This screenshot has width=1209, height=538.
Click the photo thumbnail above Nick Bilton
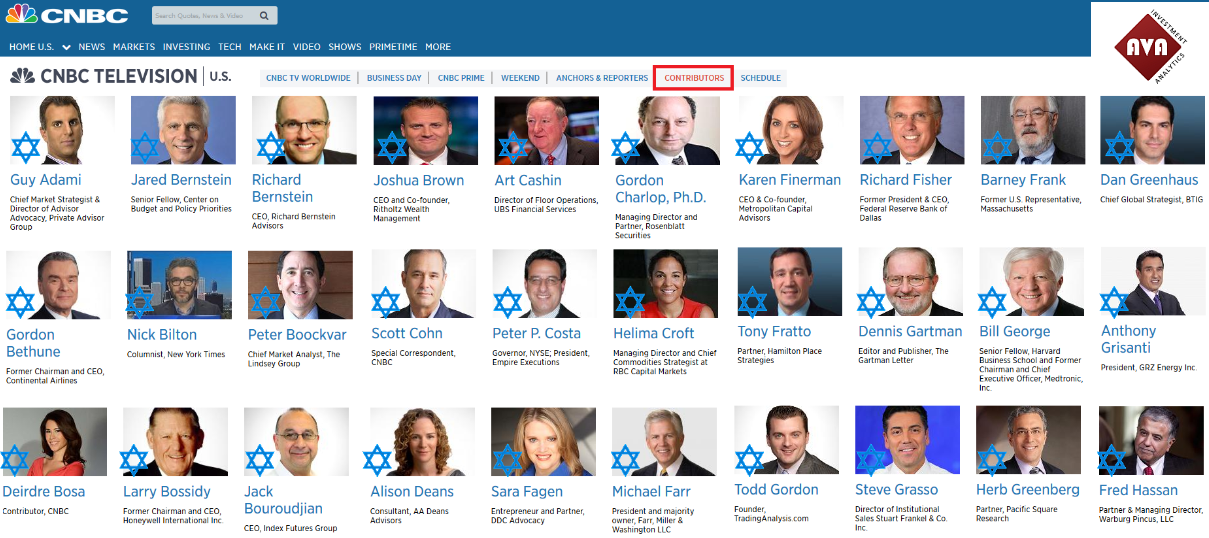point(179,285)
